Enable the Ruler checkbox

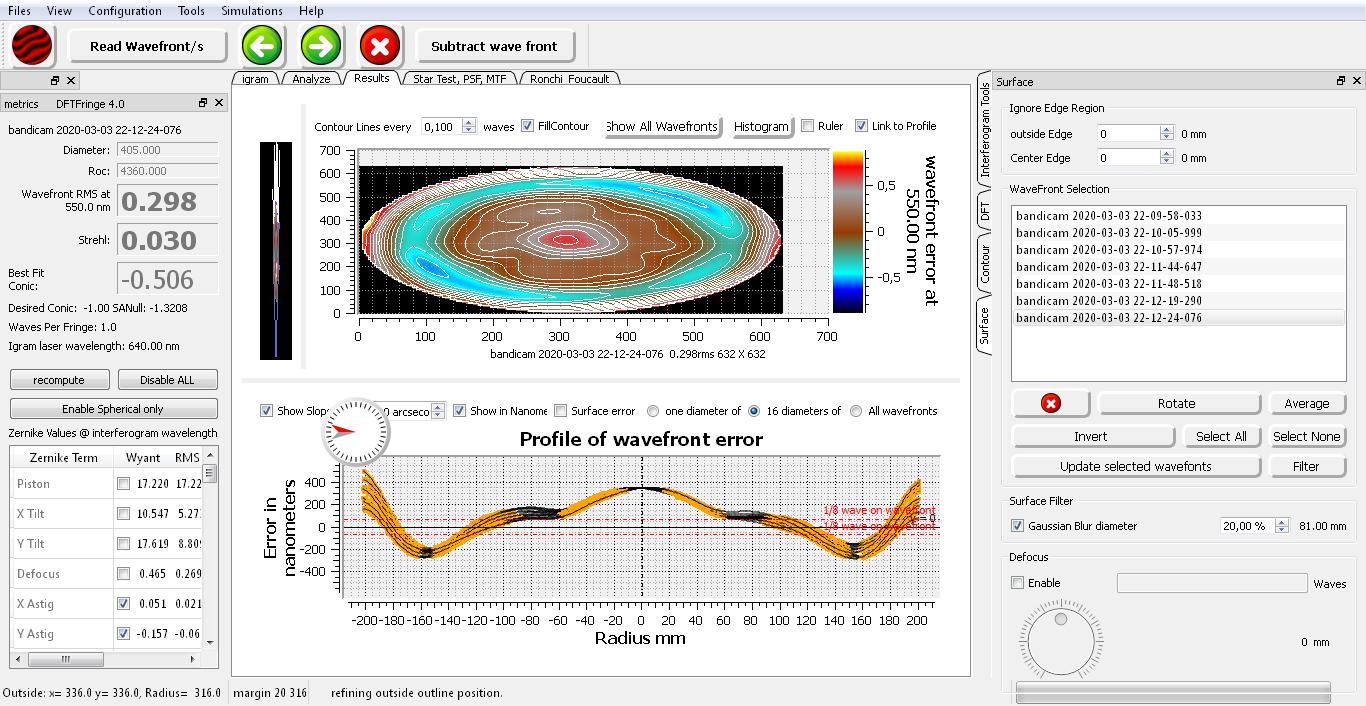[x=807, y=126]
